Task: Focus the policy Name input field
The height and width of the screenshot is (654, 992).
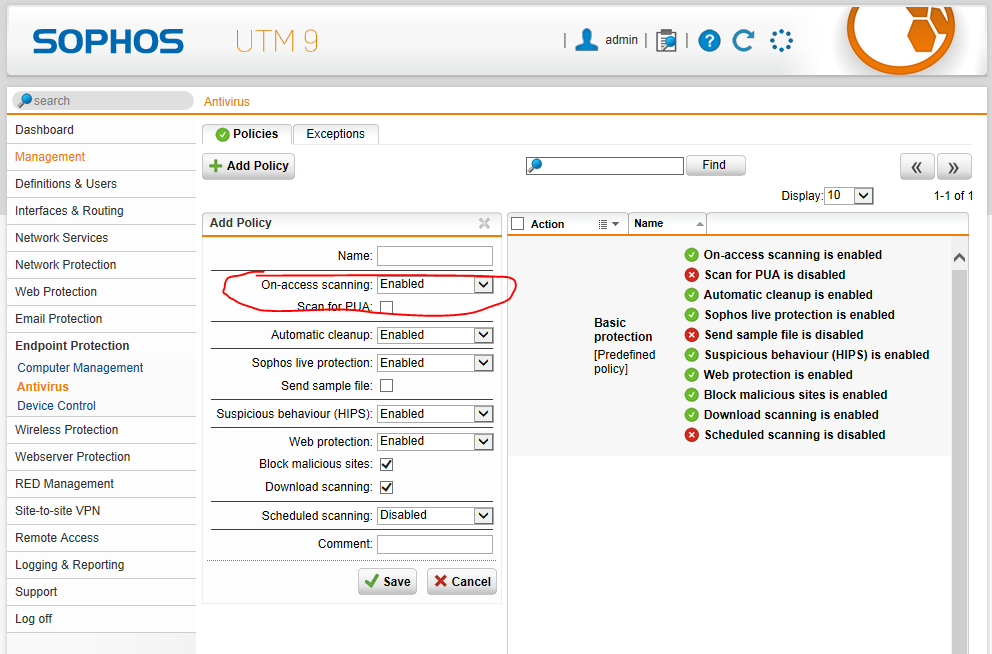Action: tap(435, 256)
